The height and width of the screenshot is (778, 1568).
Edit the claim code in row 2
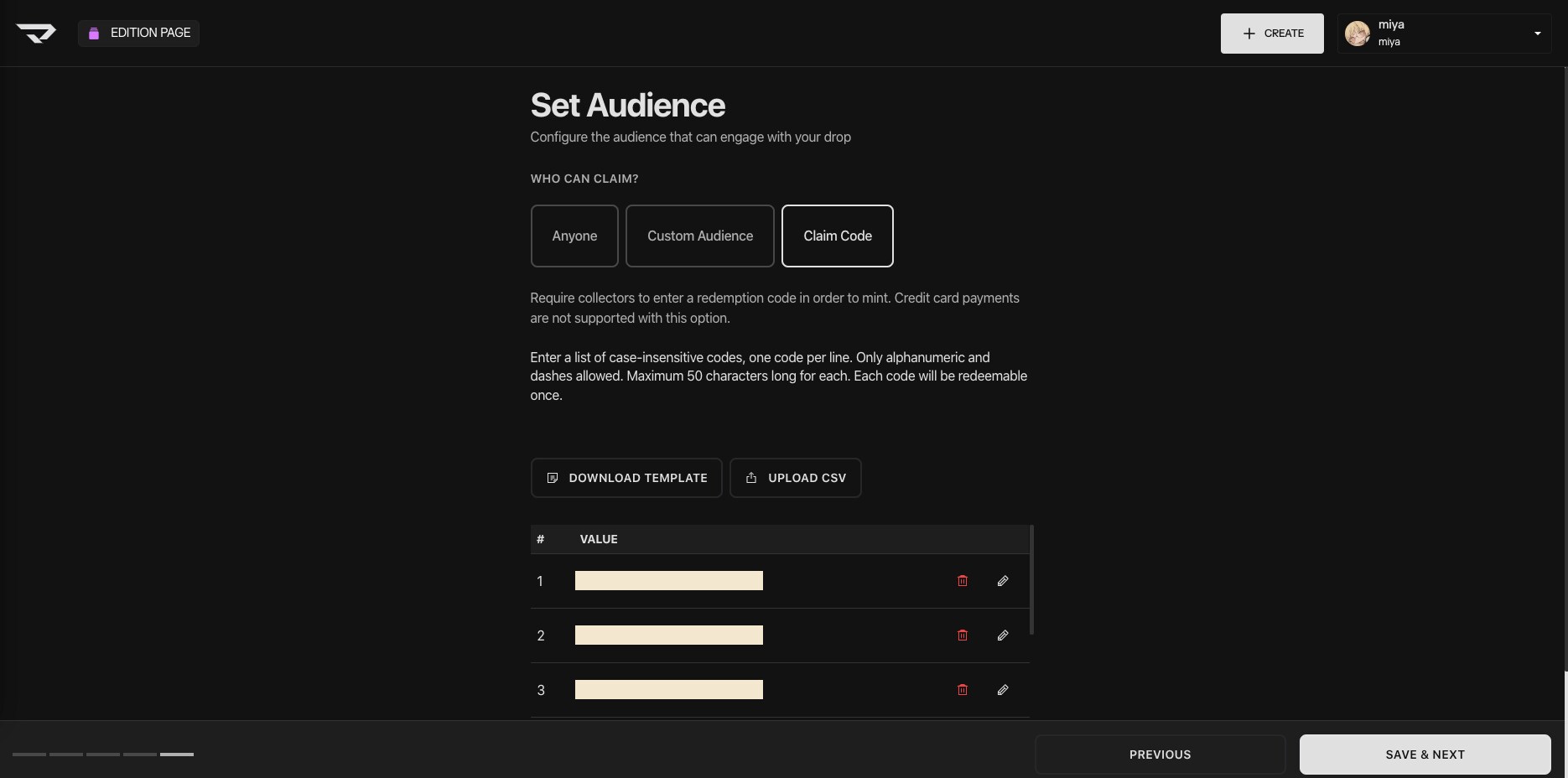(1002, 635)
